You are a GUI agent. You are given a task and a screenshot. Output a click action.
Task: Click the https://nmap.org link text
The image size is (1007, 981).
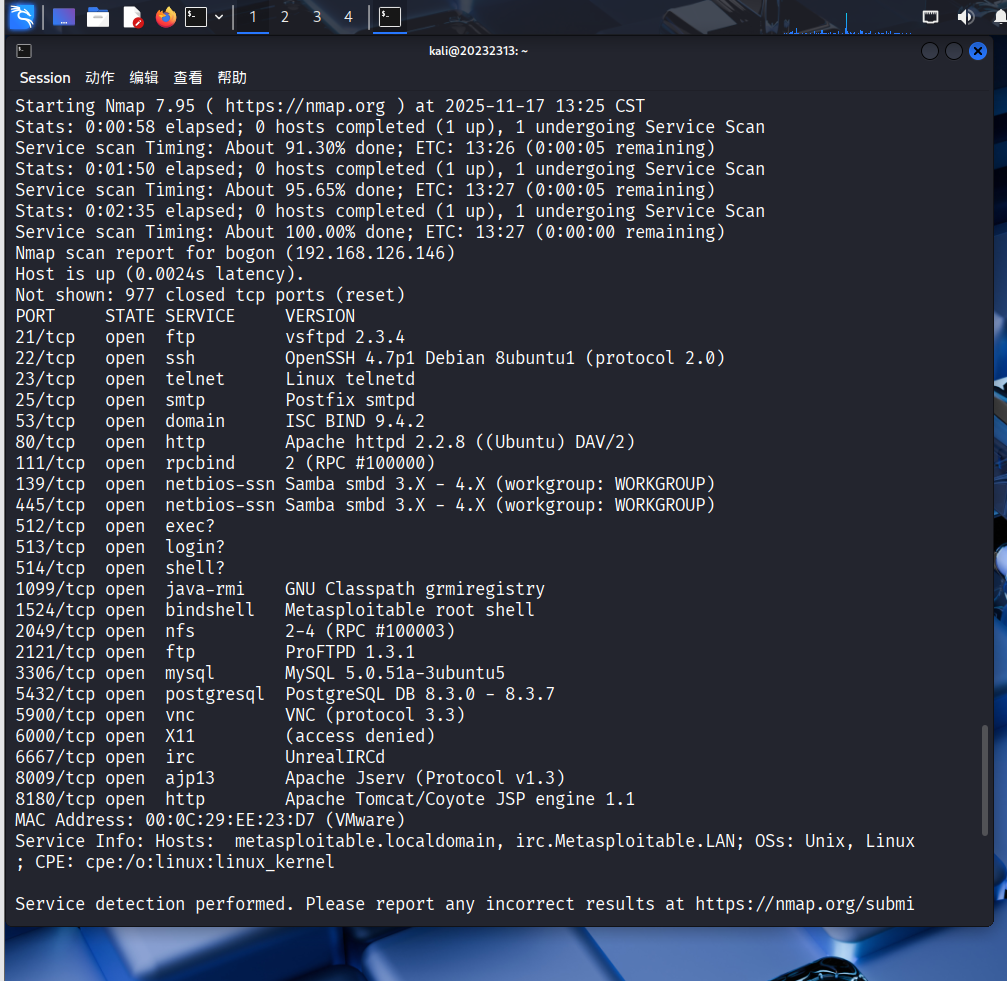(305, 106)
